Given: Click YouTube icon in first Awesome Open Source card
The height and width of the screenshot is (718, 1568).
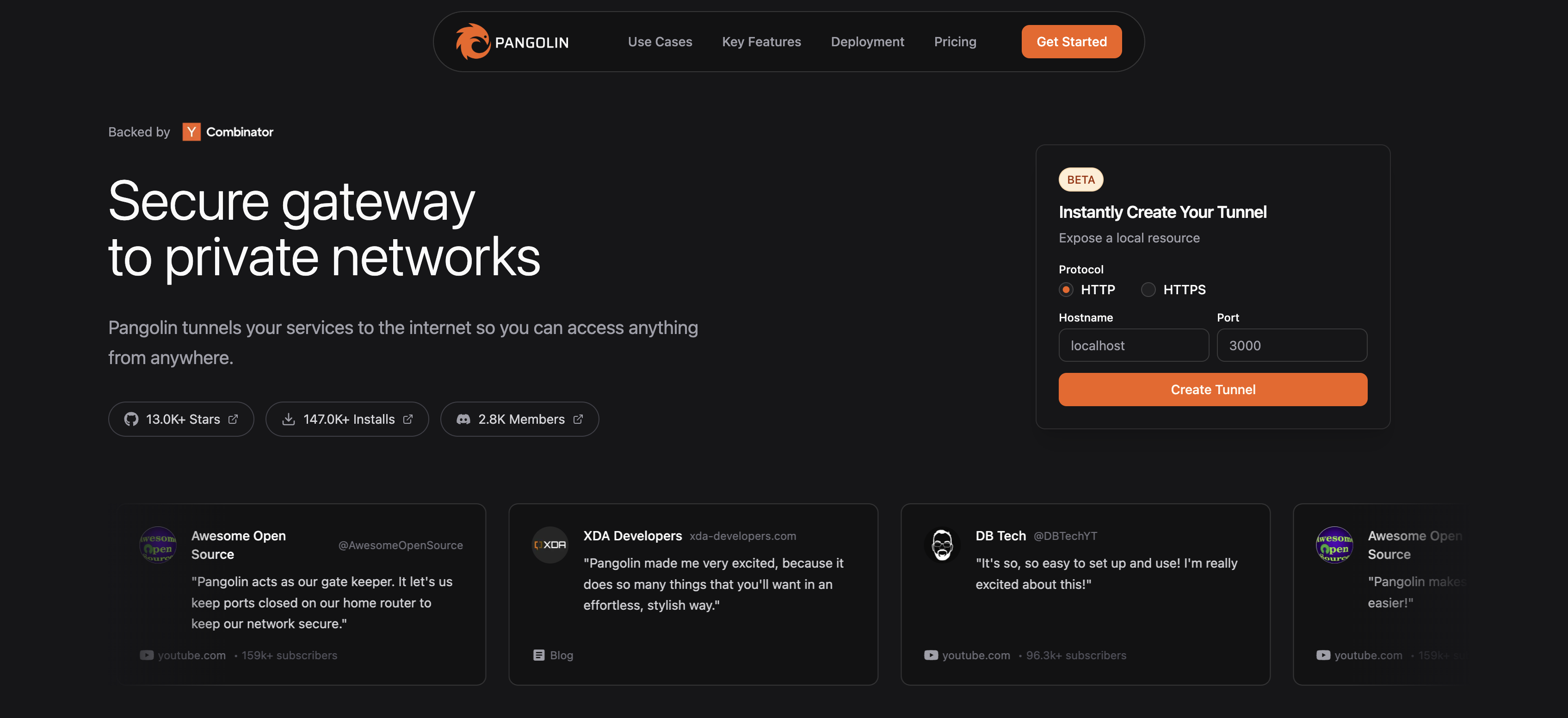Looking at the screenshot, I should [147, 655].
